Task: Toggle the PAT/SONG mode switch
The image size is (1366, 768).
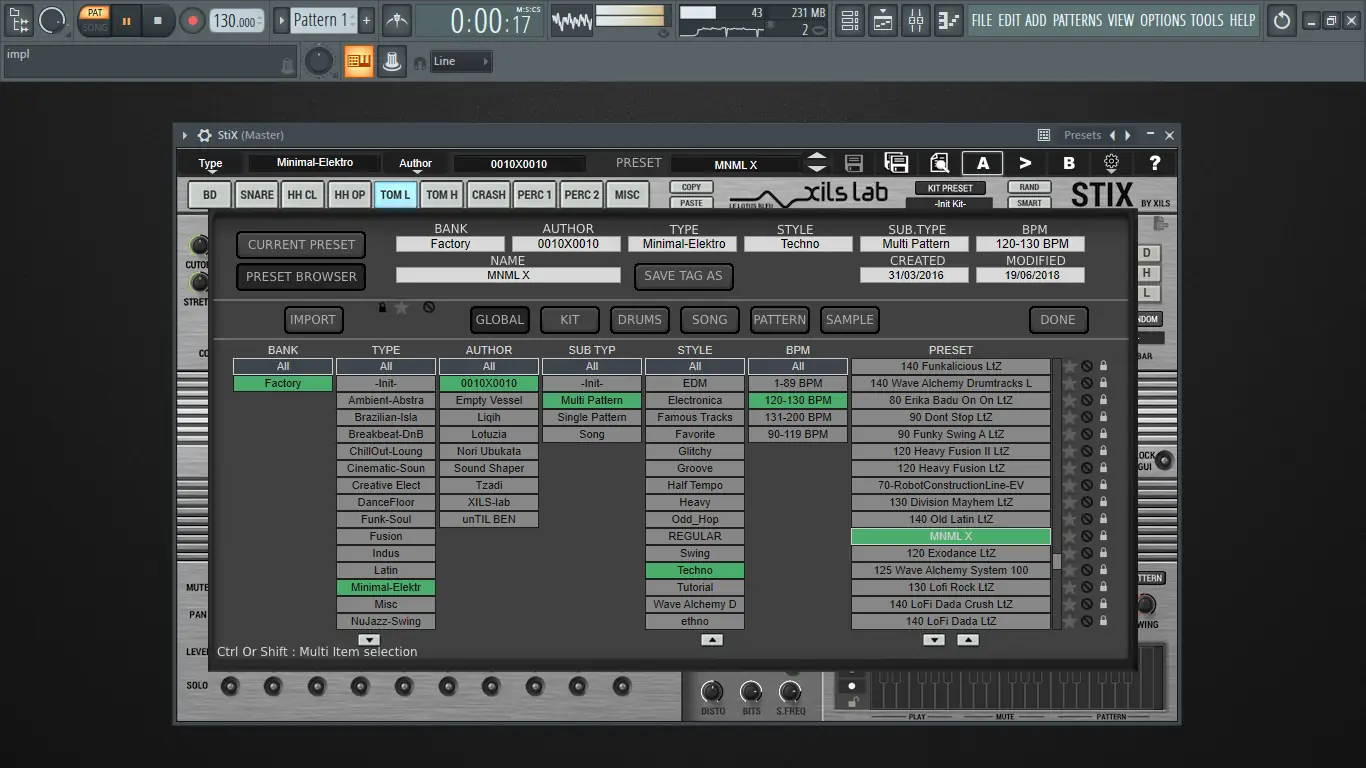Action: 95,20
